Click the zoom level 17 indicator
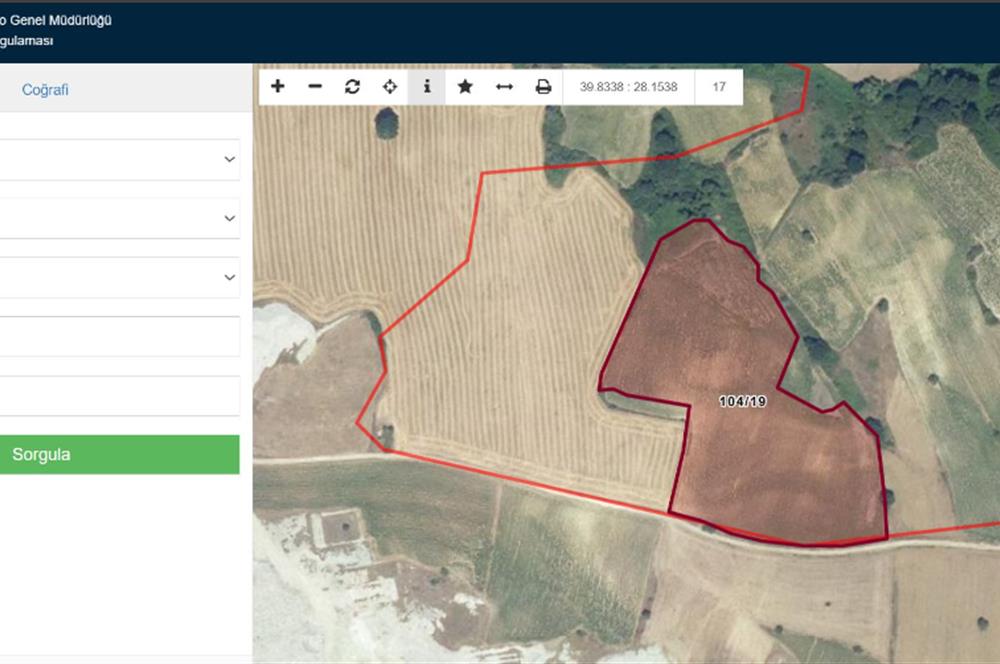The width and height of the screenshot is (1000, 664). click(719, 87)
